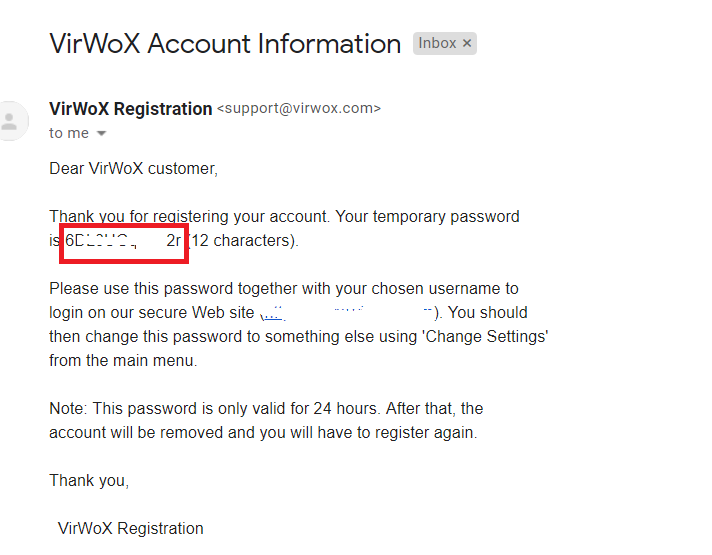Expand the 'to me' recipient details arrow
This screenshot has height=555, width=712.
[x=102, y=134]
